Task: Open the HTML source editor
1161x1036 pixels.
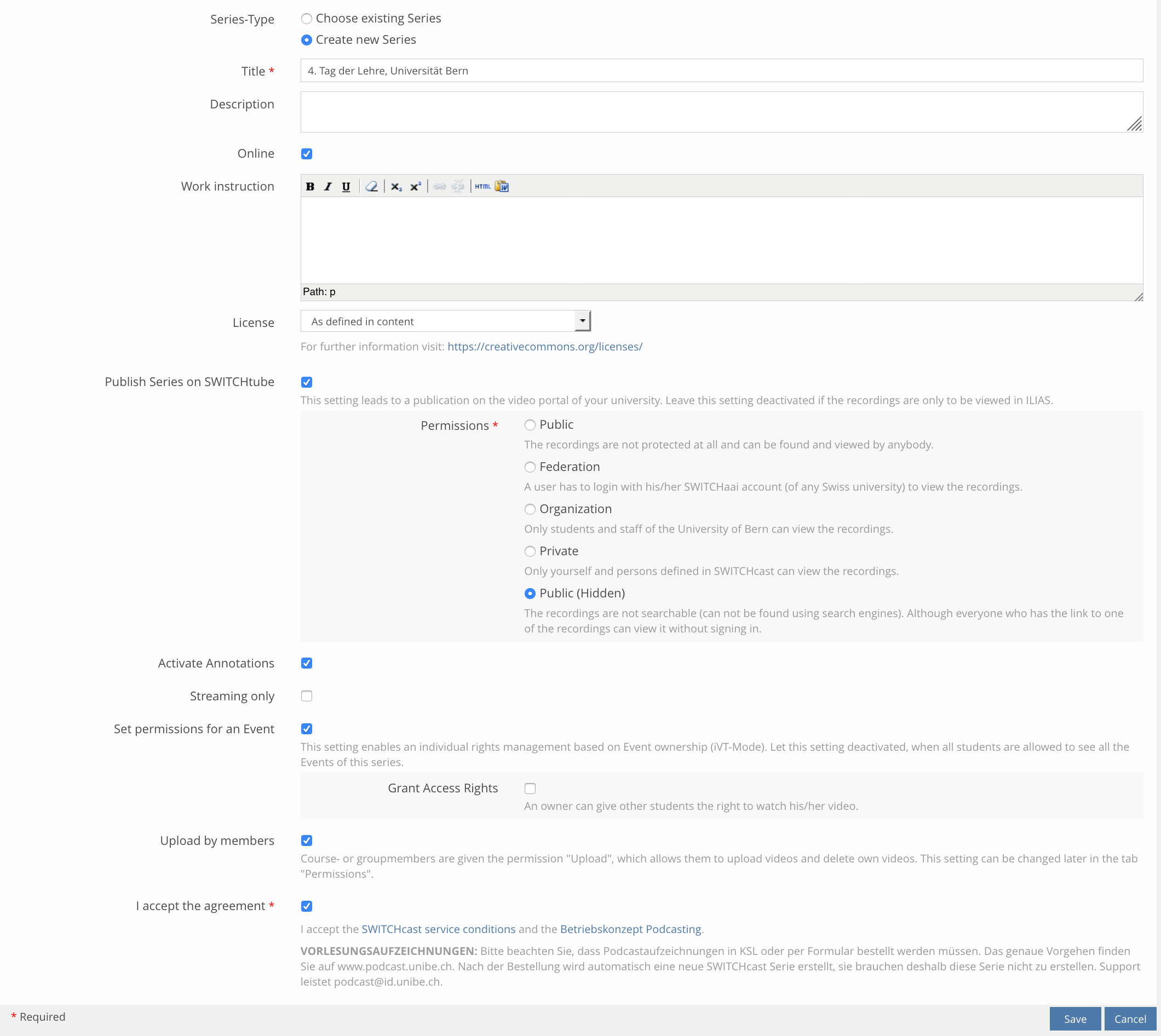Action: click(x=482, y=187)
